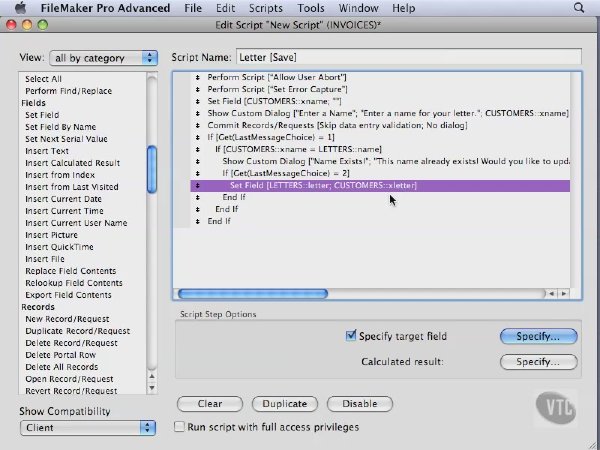Select Insert Calculated Result step
600x450 pixels.
(72, 163)
